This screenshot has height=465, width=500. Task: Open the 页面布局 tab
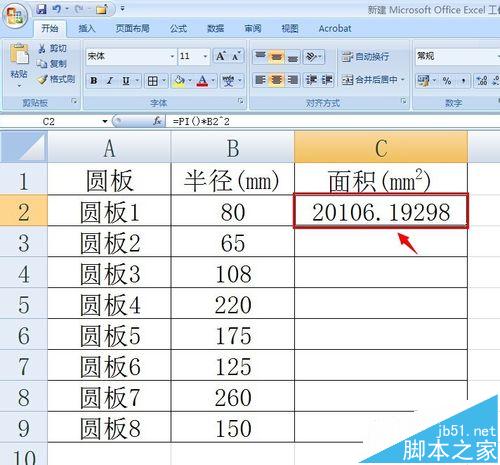coord(132,29)
